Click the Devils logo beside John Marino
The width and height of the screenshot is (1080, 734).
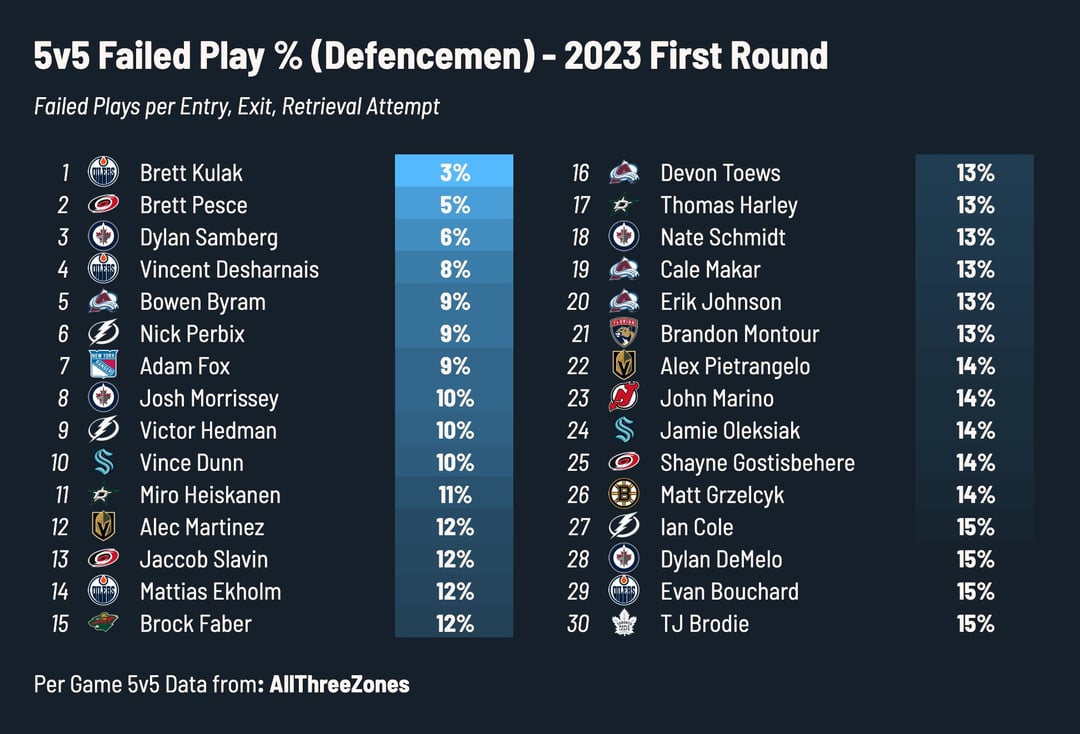pos(624,398)
